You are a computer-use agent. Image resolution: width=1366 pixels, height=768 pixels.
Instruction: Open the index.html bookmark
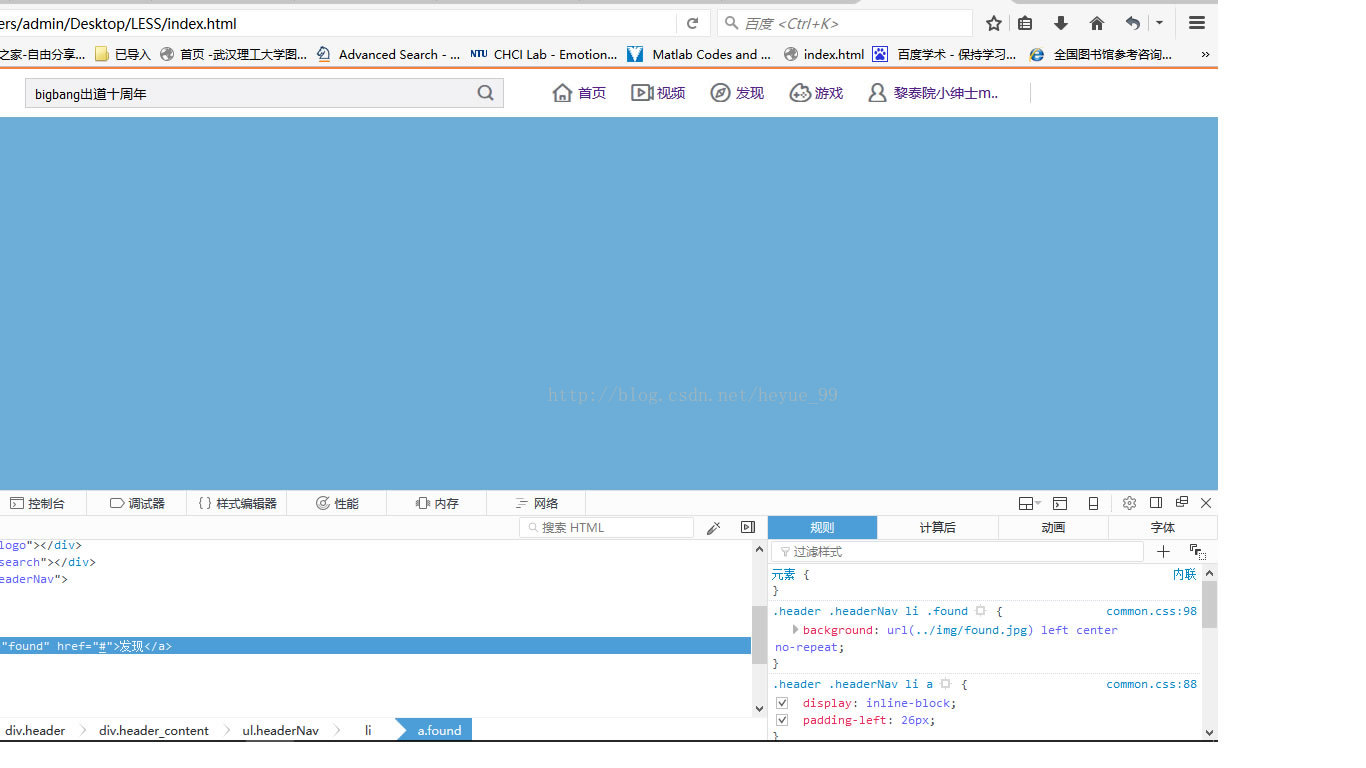823,55
